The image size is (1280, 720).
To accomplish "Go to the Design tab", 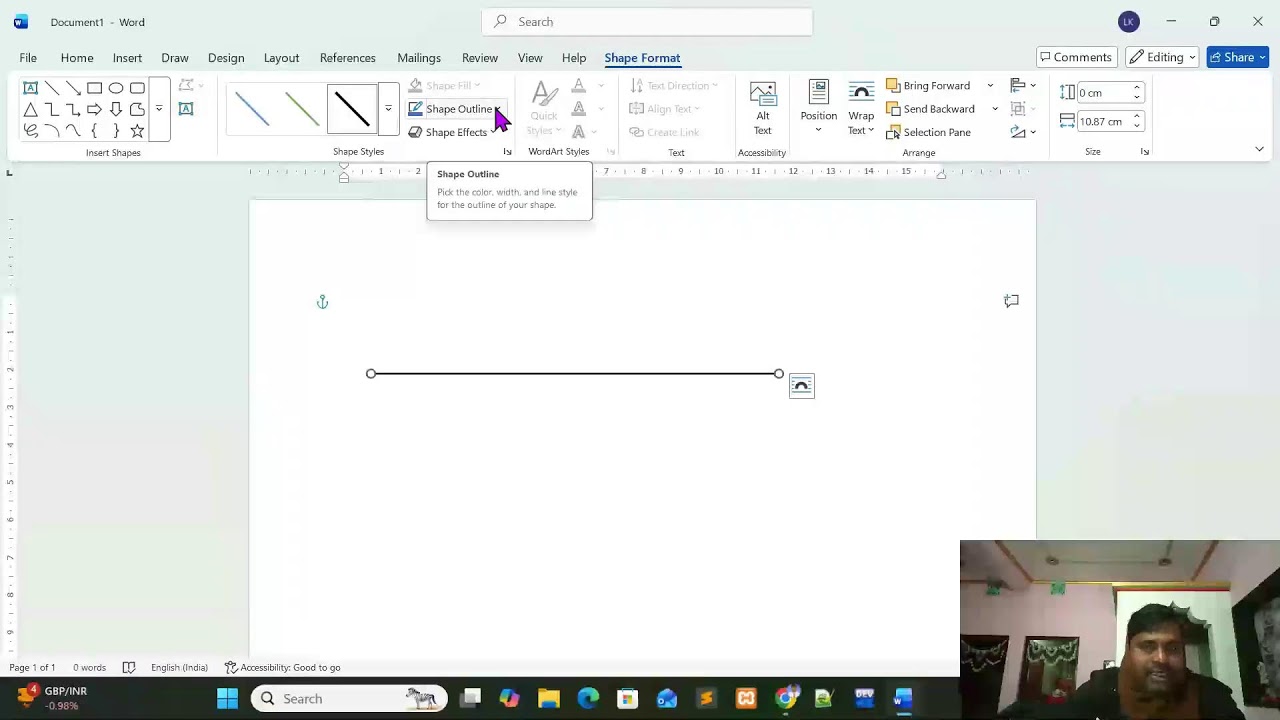I will (x=226, y=58).
